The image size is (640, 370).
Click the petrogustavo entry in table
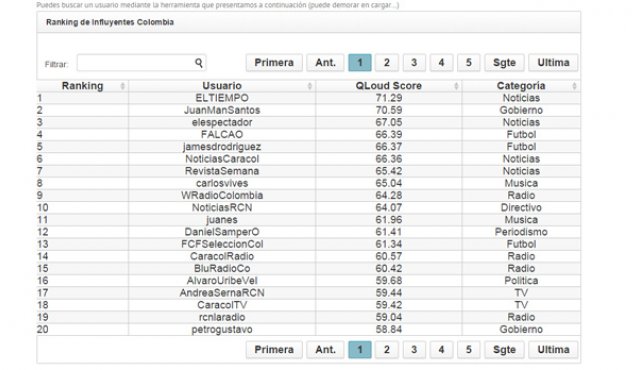(x=222, y=329)
